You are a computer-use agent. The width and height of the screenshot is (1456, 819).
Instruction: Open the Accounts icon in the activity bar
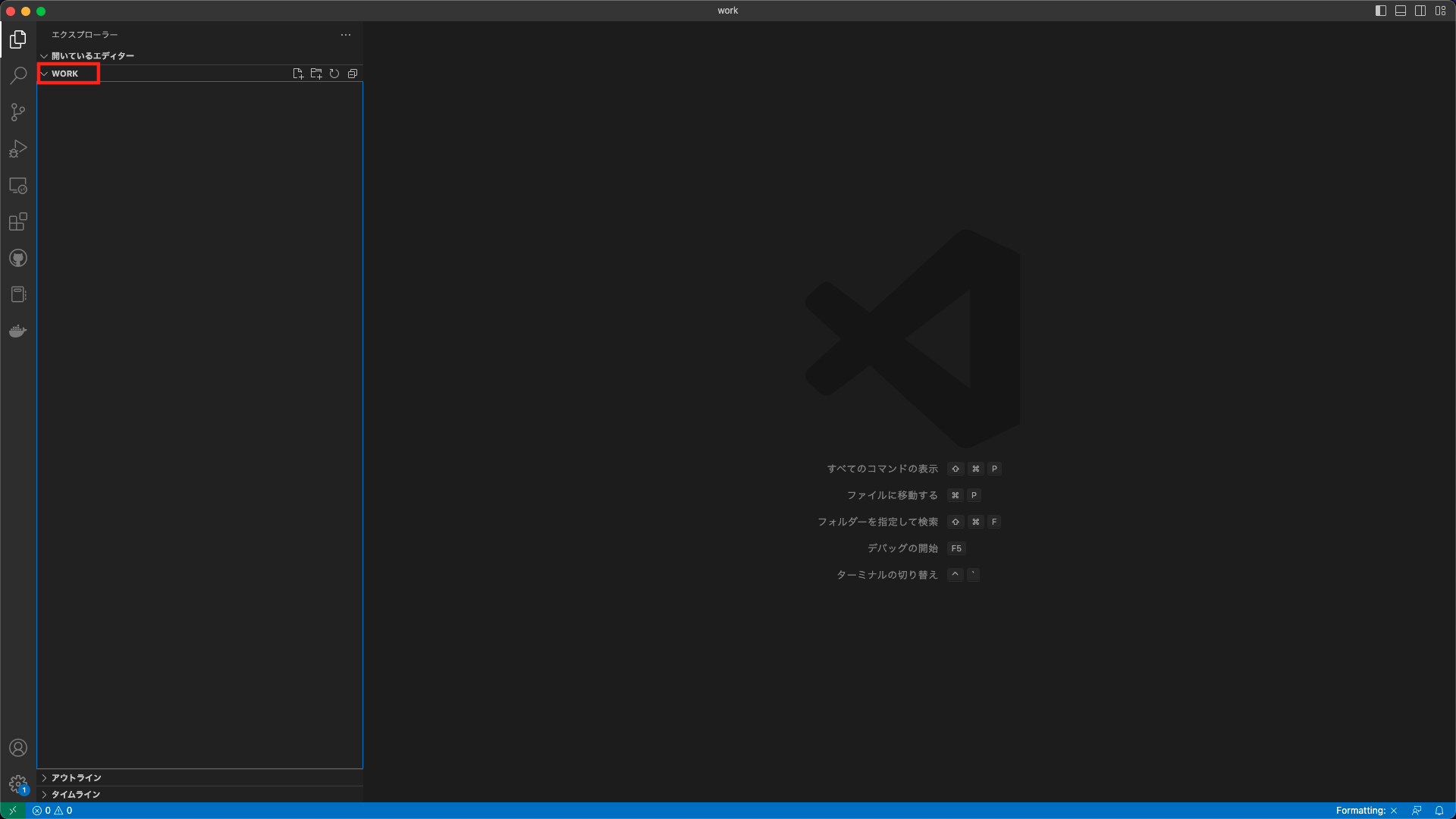click(x=17, y=748)
